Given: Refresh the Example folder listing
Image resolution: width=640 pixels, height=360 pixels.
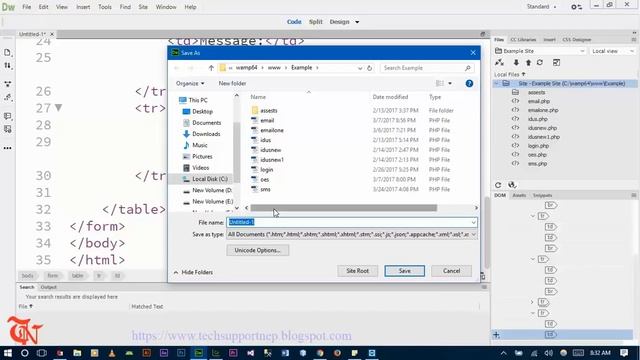Looking at the screenshot, I should [369, 68].
